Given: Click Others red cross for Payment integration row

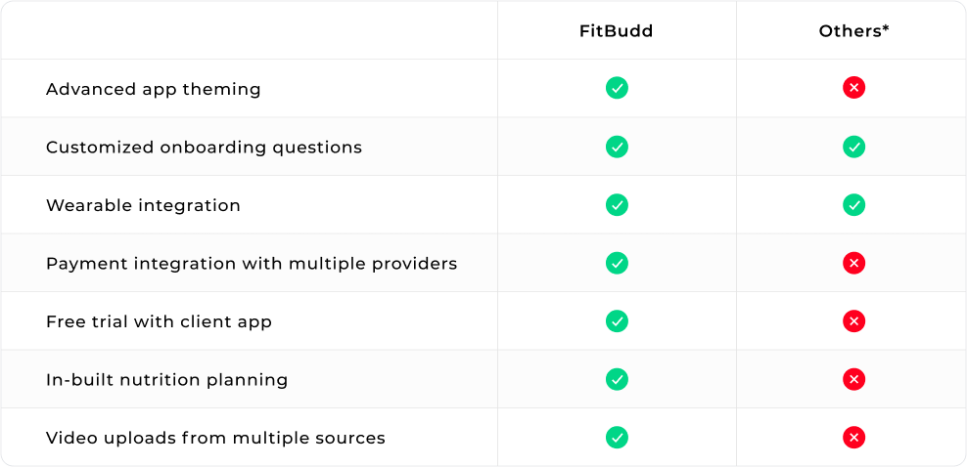Looking at the screenshot, I should coord(853,263).
